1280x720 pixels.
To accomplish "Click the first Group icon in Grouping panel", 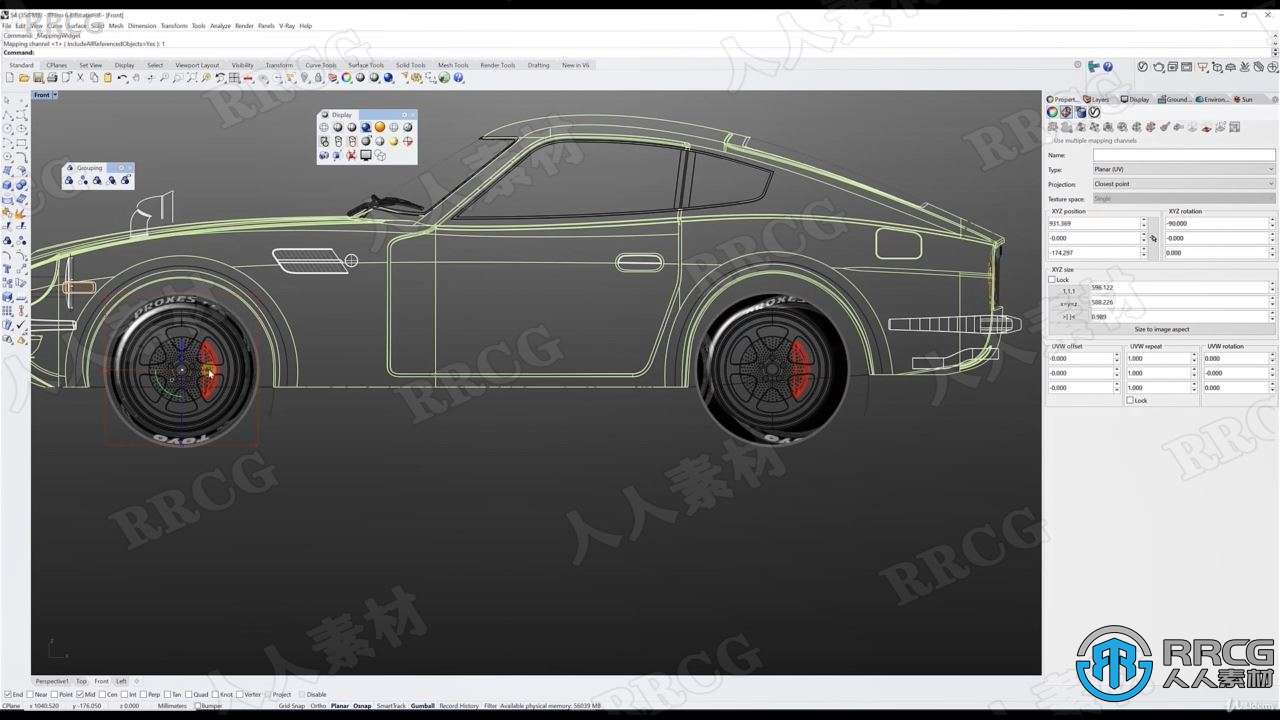I will 69,180.
